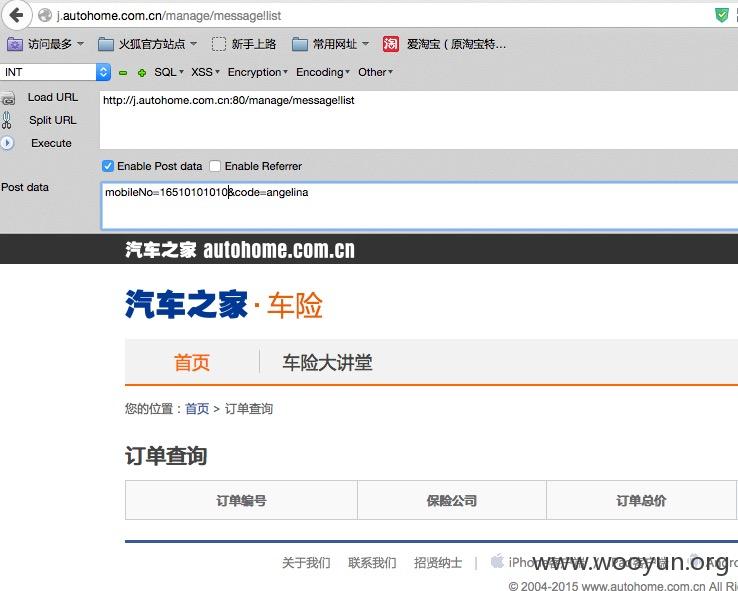Focus the Post data text field
The width and height of the screenshot is (738, 591).
click(419, 206)
